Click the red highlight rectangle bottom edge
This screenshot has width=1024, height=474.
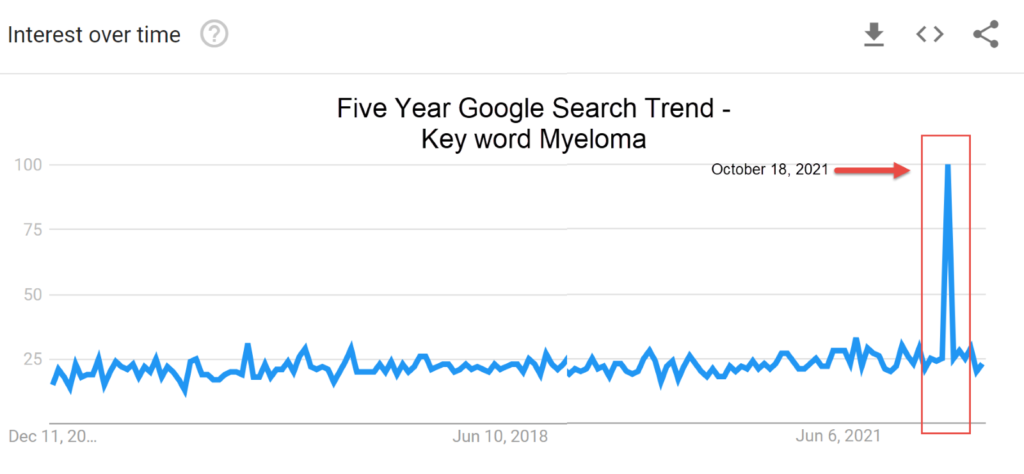946,432
